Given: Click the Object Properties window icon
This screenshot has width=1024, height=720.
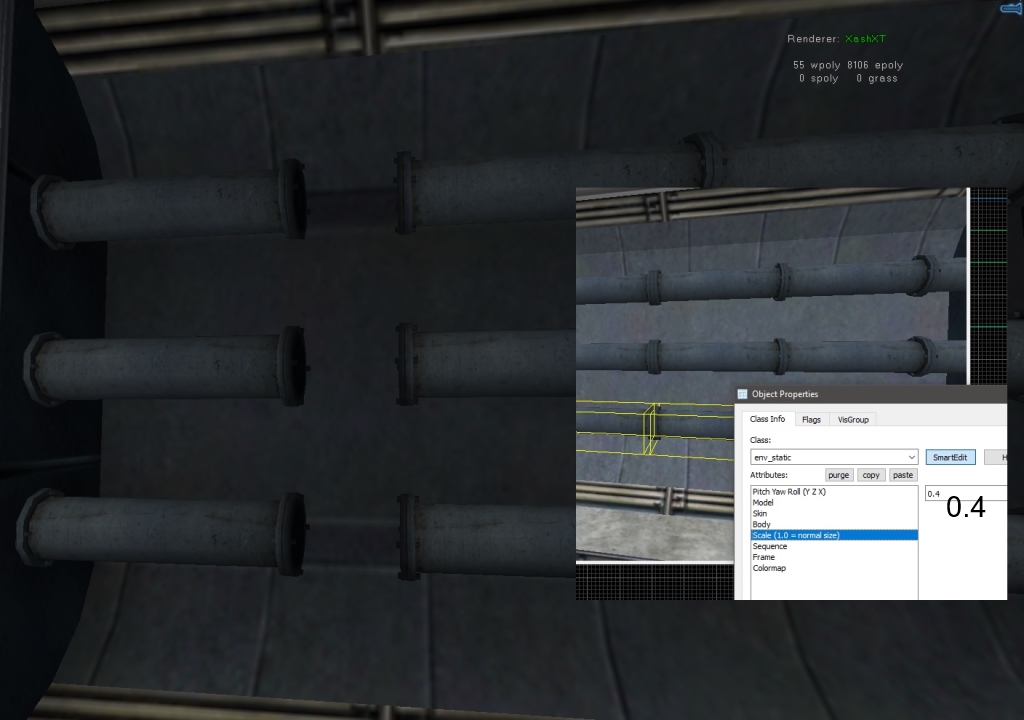Looking at the screenshot, I should pyautogui.click(x=743, y=394).
